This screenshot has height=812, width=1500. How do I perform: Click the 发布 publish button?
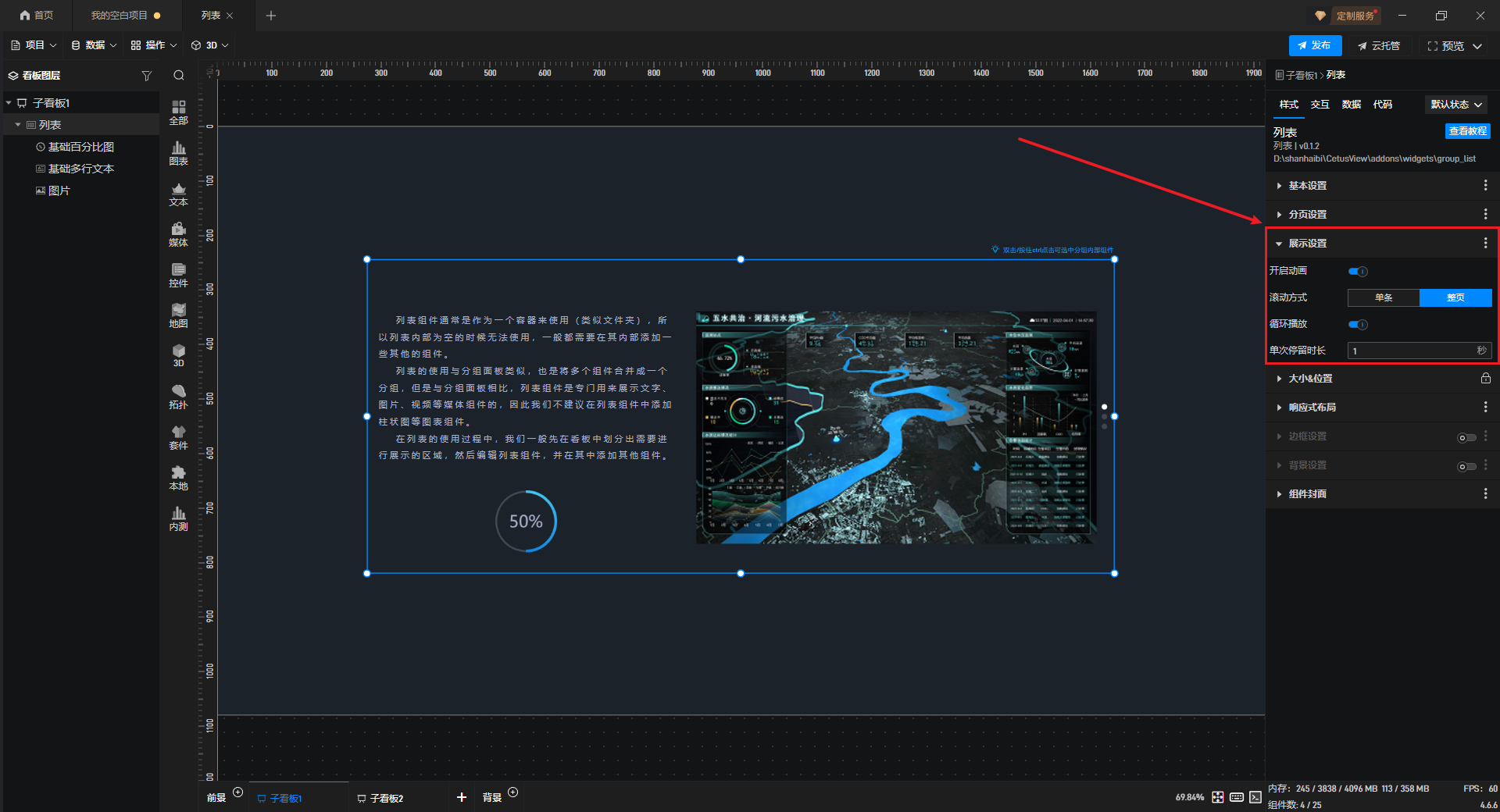click(x=1315, y=45)
